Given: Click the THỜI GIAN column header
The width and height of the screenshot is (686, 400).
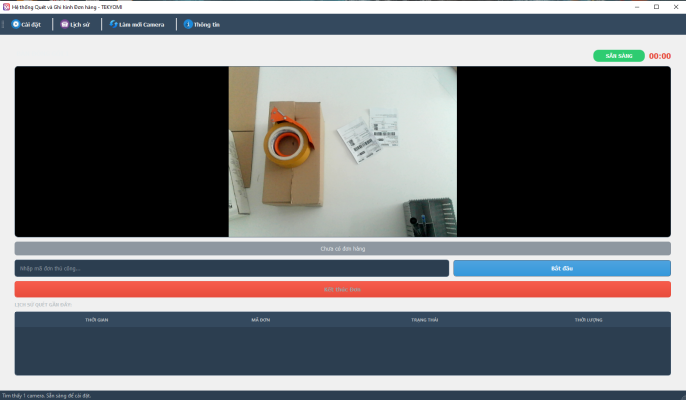Looking at the screenshot, I should point(97,320).
